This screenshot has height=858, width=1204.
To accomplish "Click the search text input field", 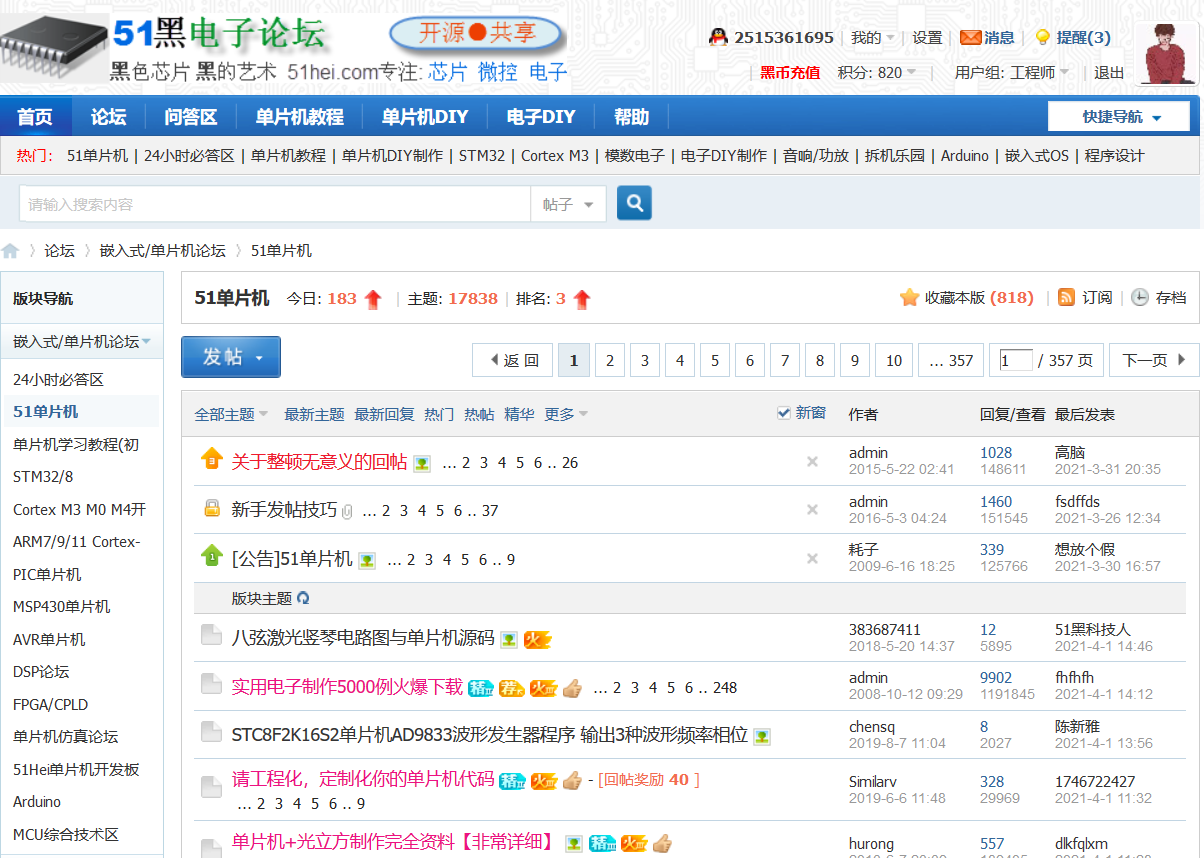I will (275, 204).
